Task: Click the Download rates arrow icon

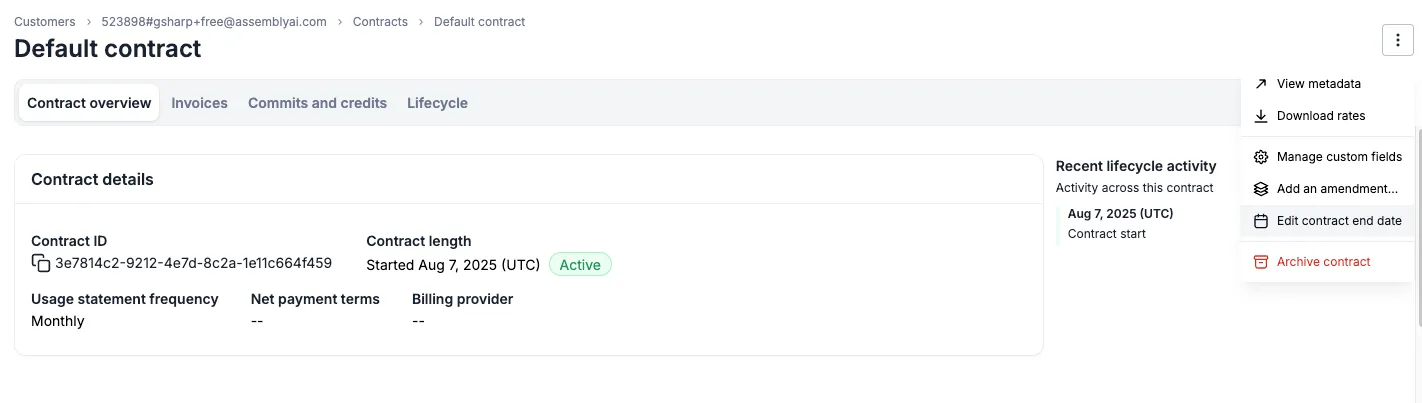Action: pyautogui.click(x=1261, y=116)
